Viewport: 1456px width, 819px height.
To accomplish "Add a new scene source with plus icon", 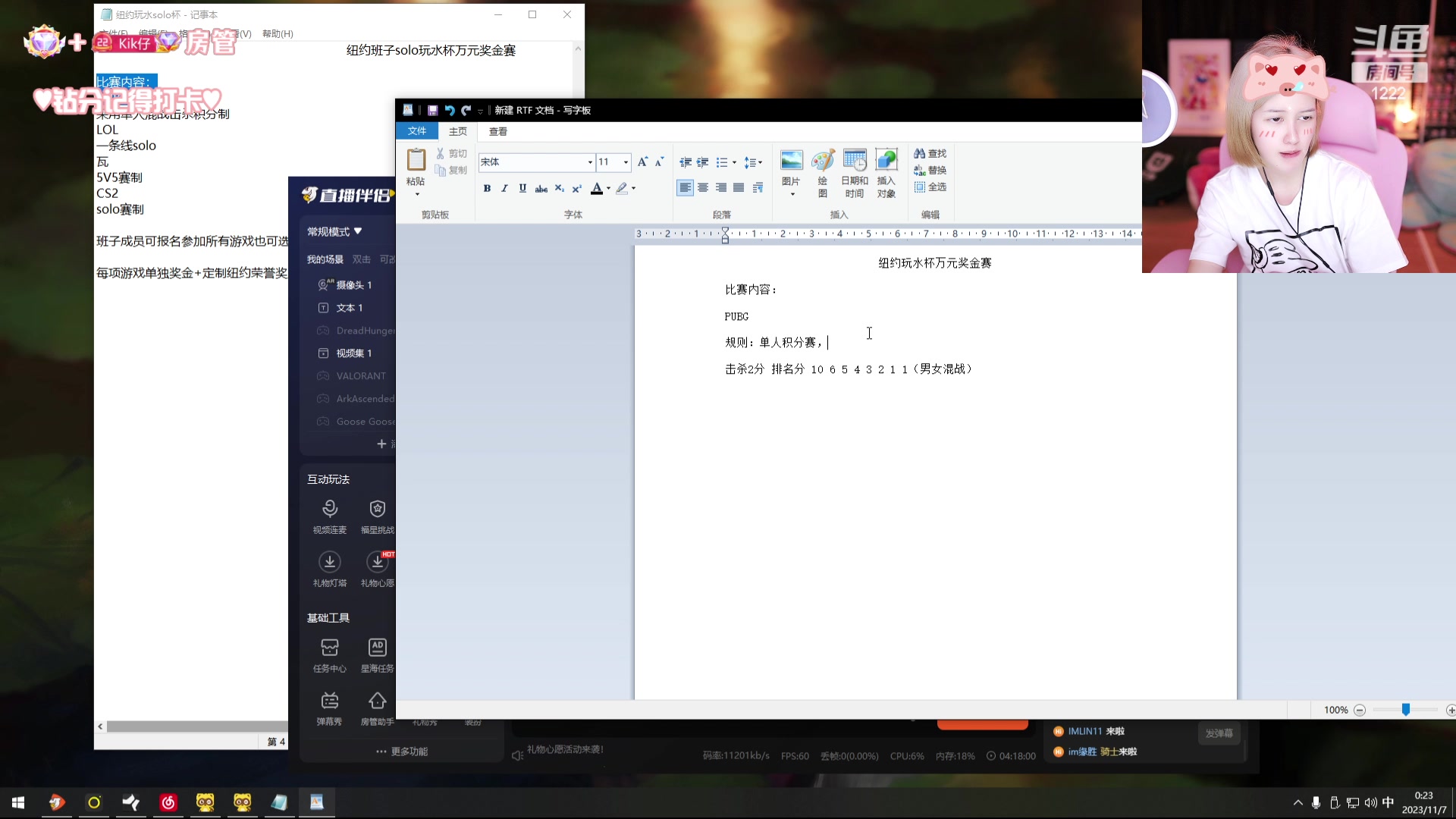I will click(381, 444).
